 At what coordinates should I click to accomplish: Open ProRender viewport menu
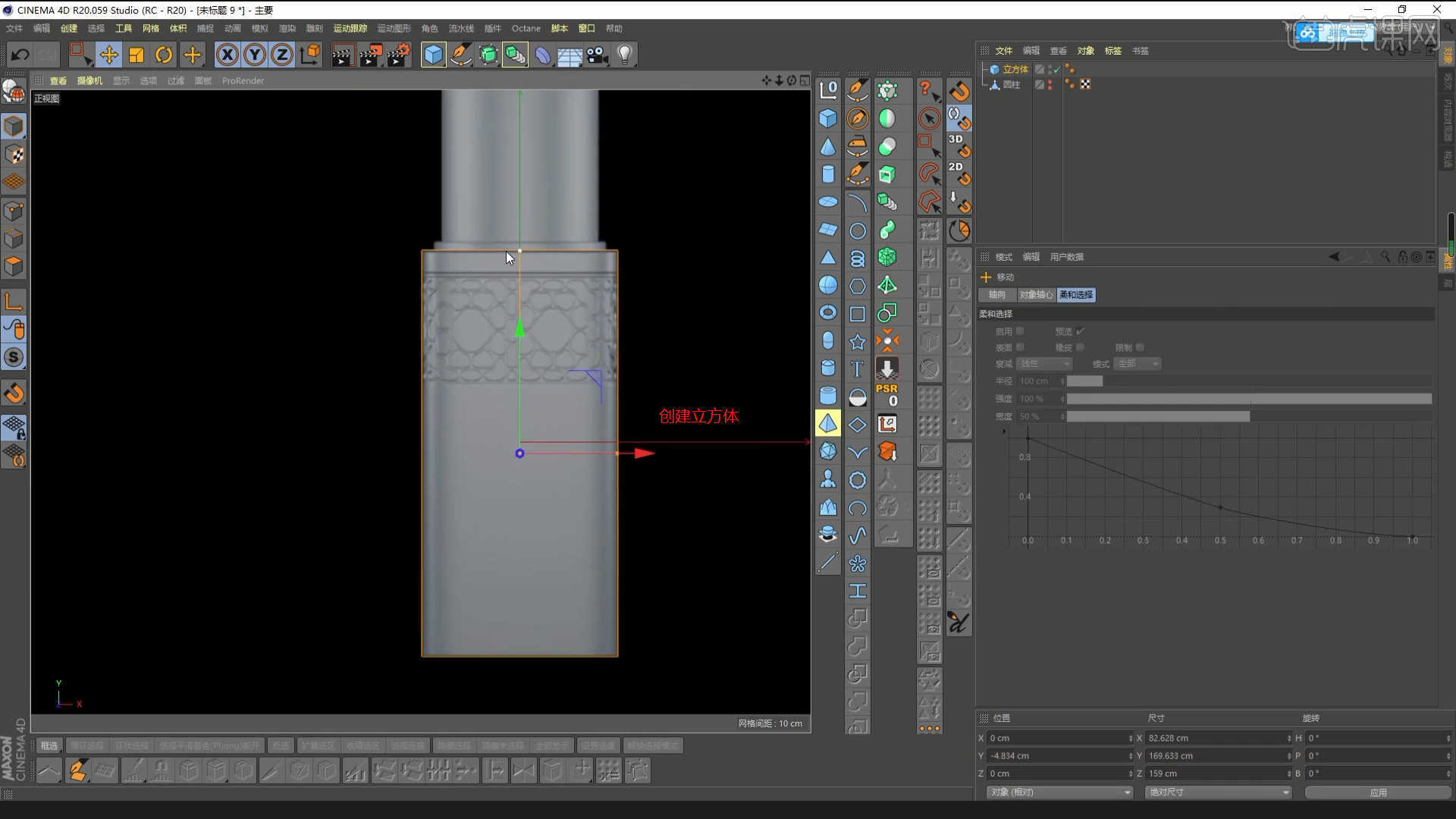243,80
